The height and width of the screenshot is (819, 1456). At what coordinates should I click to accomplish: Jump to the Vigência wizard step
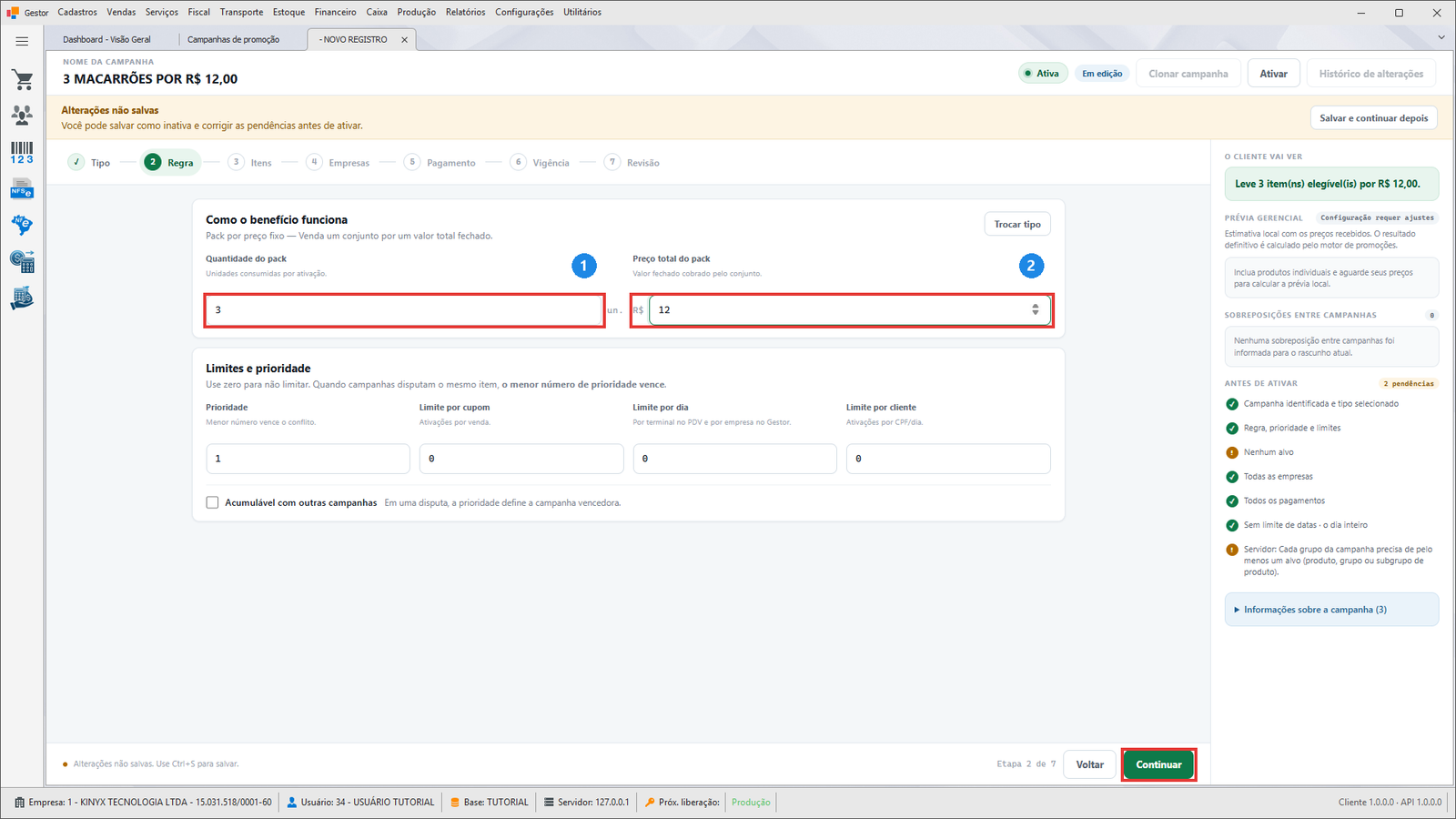541,163
